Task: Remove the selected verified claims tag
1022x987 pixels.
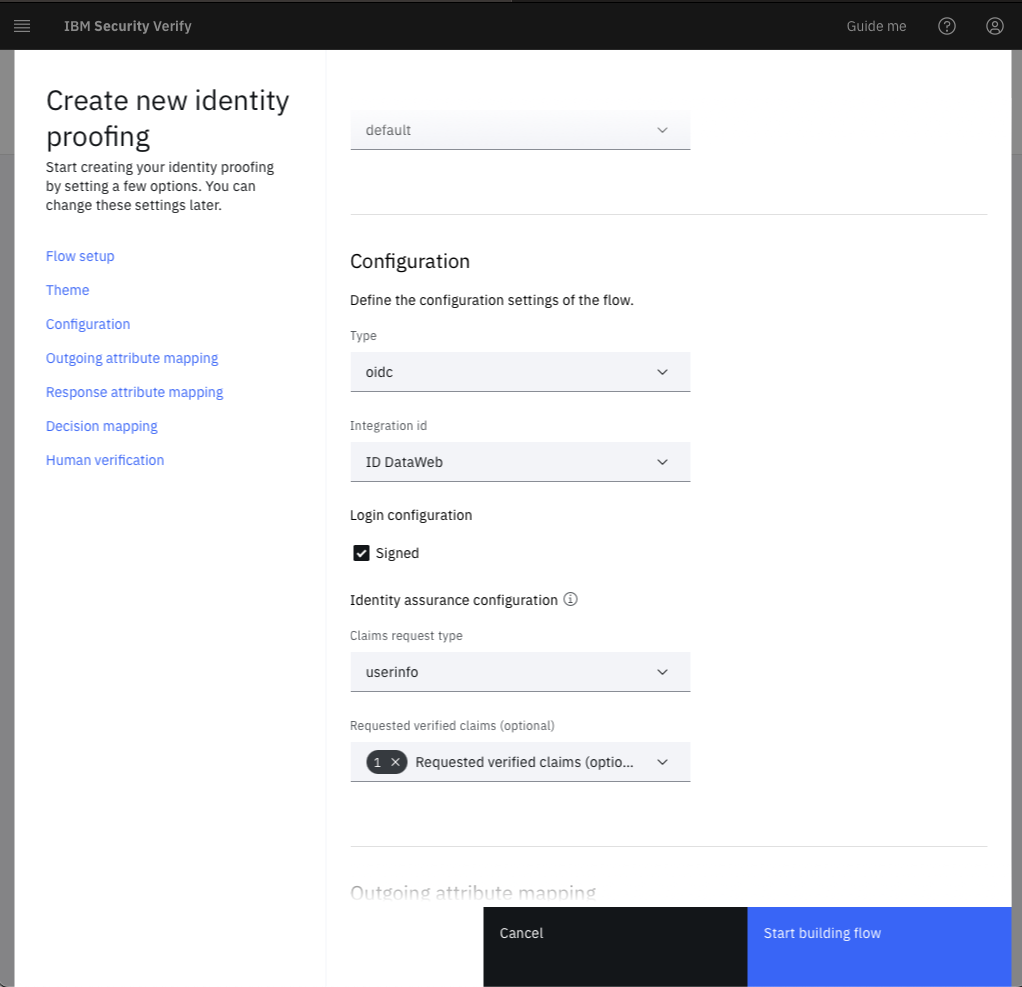Action: (x=396, y=762)
